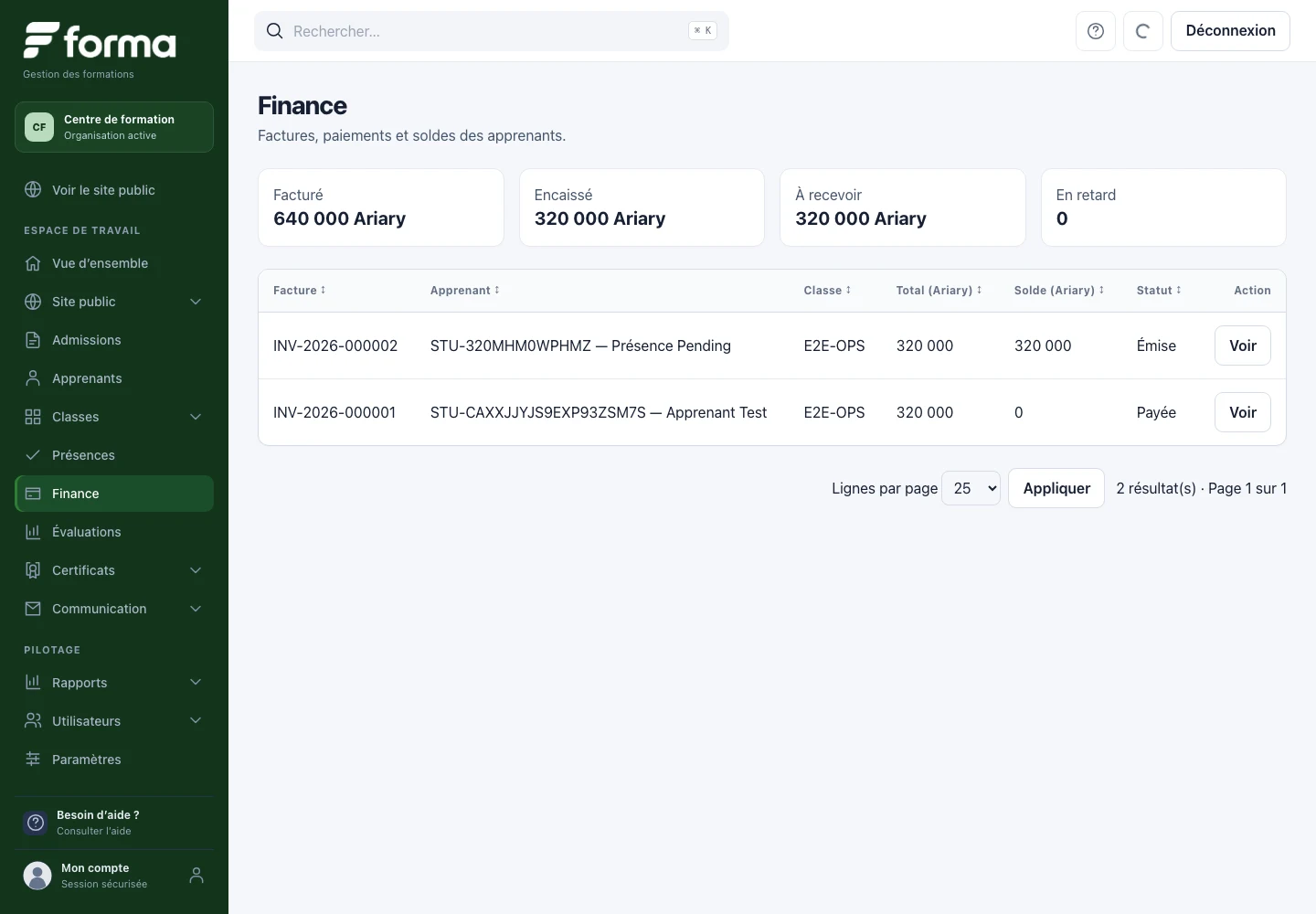
Task: Sort table by Statut column header
Action: pyautogui.click(x=1159, y=291)
